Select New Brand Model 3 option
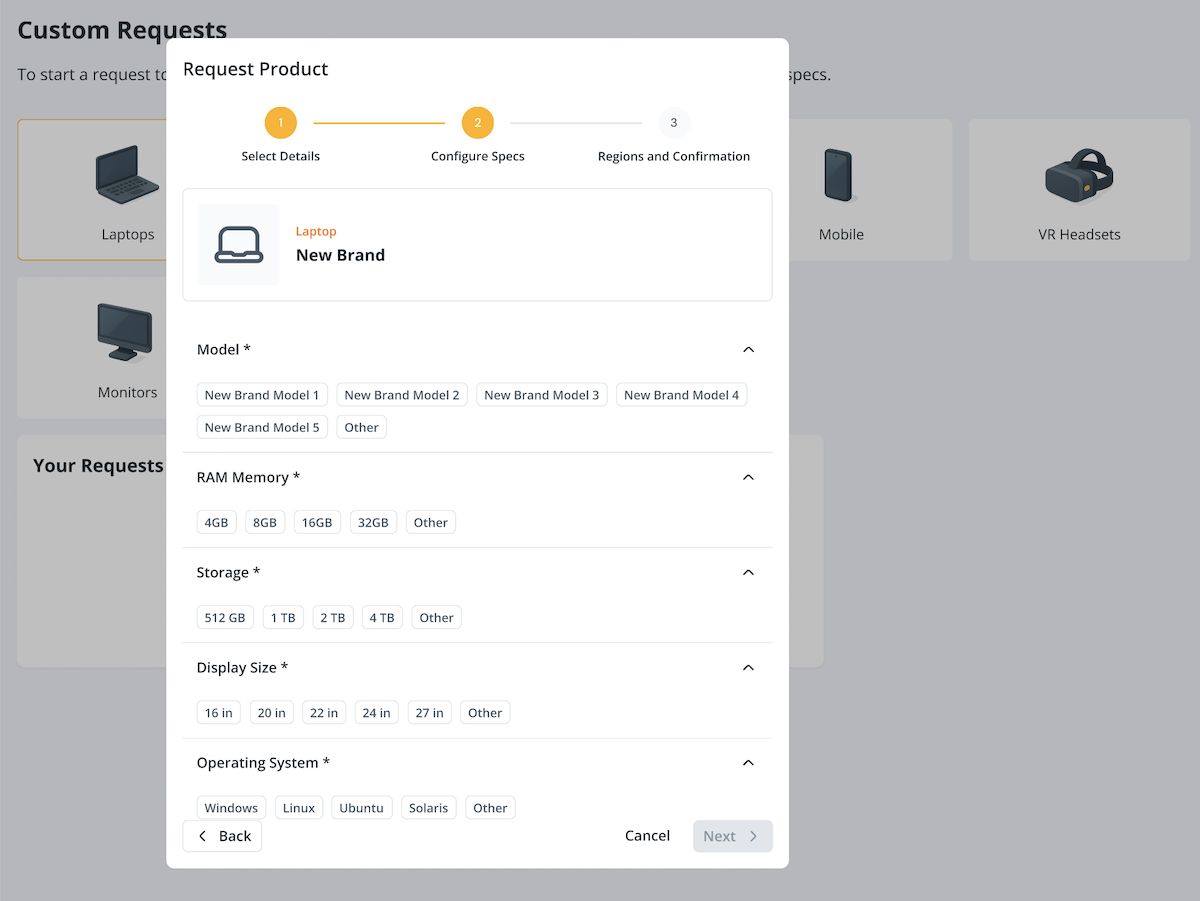The height and width of the screenshot is (901, 1200). (x=541, y=395)
